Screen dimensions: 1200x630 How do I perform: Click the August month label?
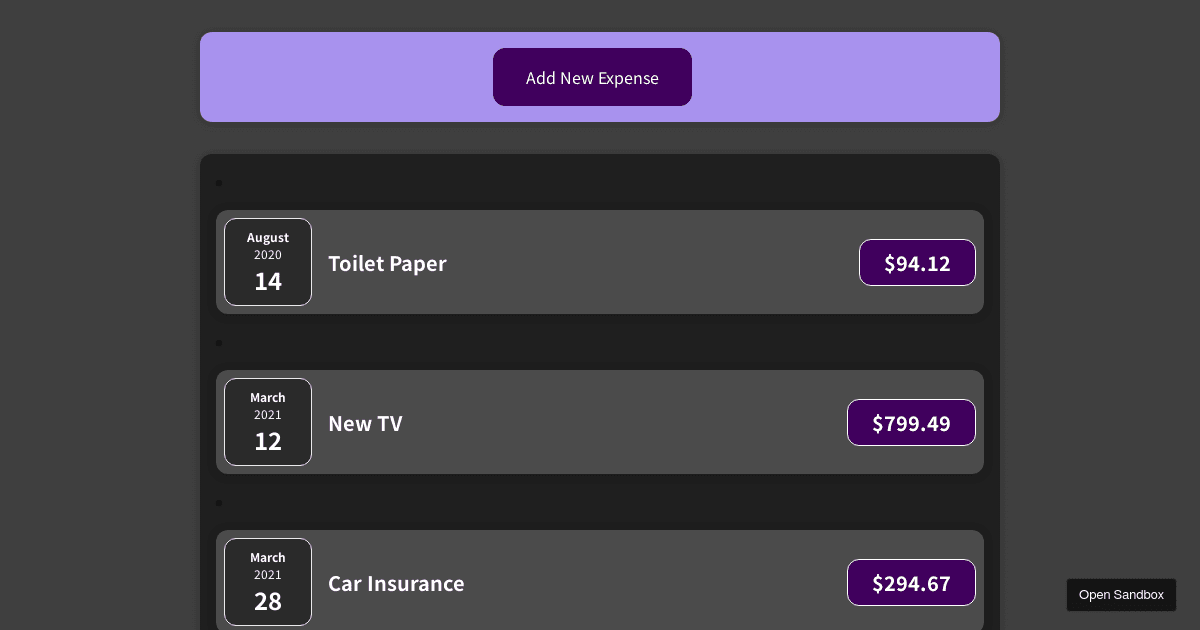pyautogui.click(x=268, y=238)
